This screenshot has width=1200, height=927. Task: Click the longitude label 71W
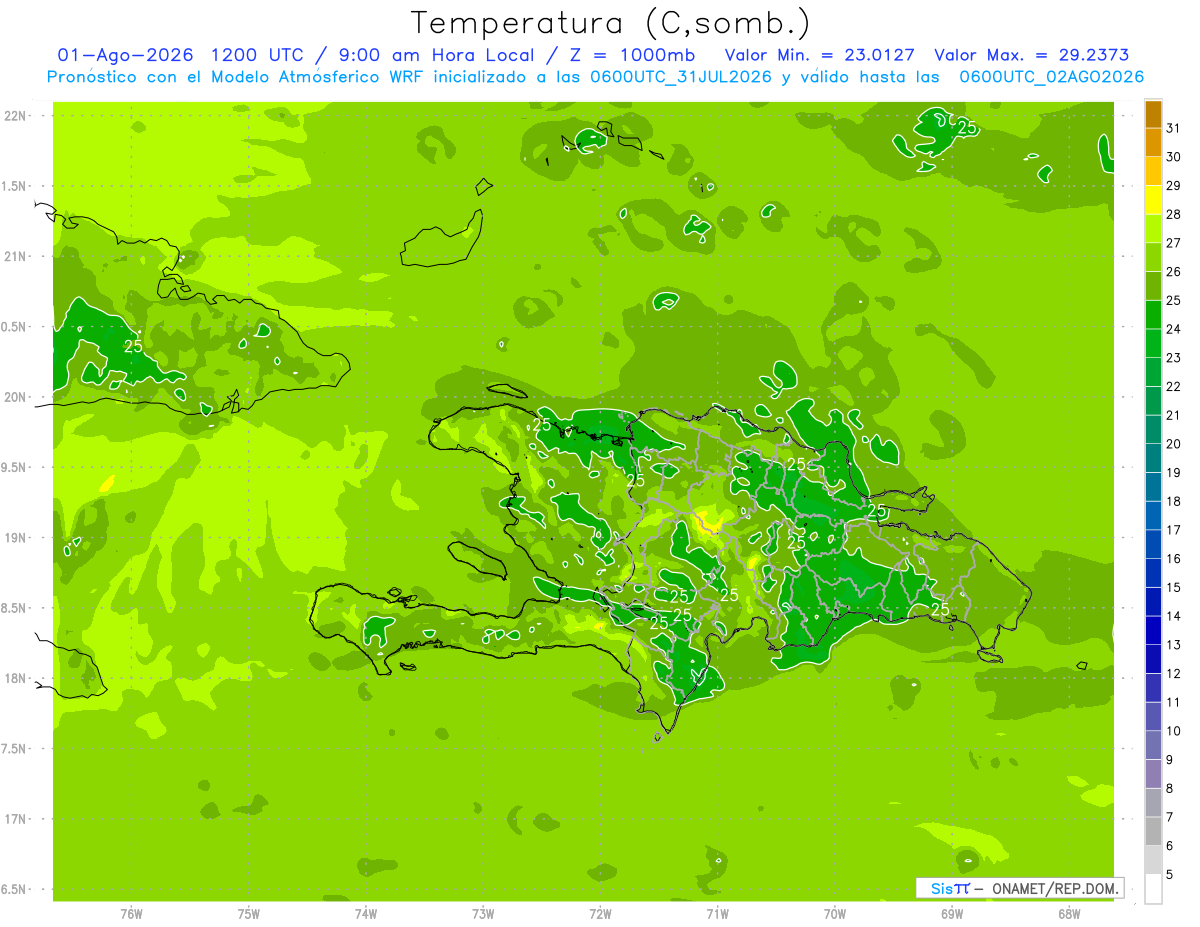pyautogui.click(x=717, y=913)
